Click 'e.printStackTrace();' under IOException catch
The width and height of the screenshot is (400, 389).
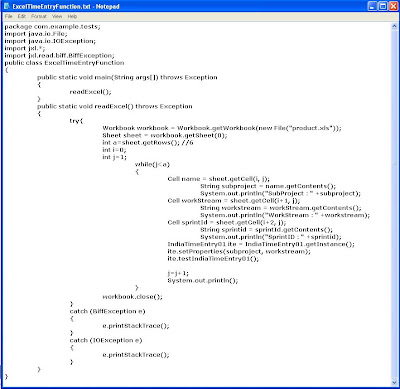(x=136, y=355)
